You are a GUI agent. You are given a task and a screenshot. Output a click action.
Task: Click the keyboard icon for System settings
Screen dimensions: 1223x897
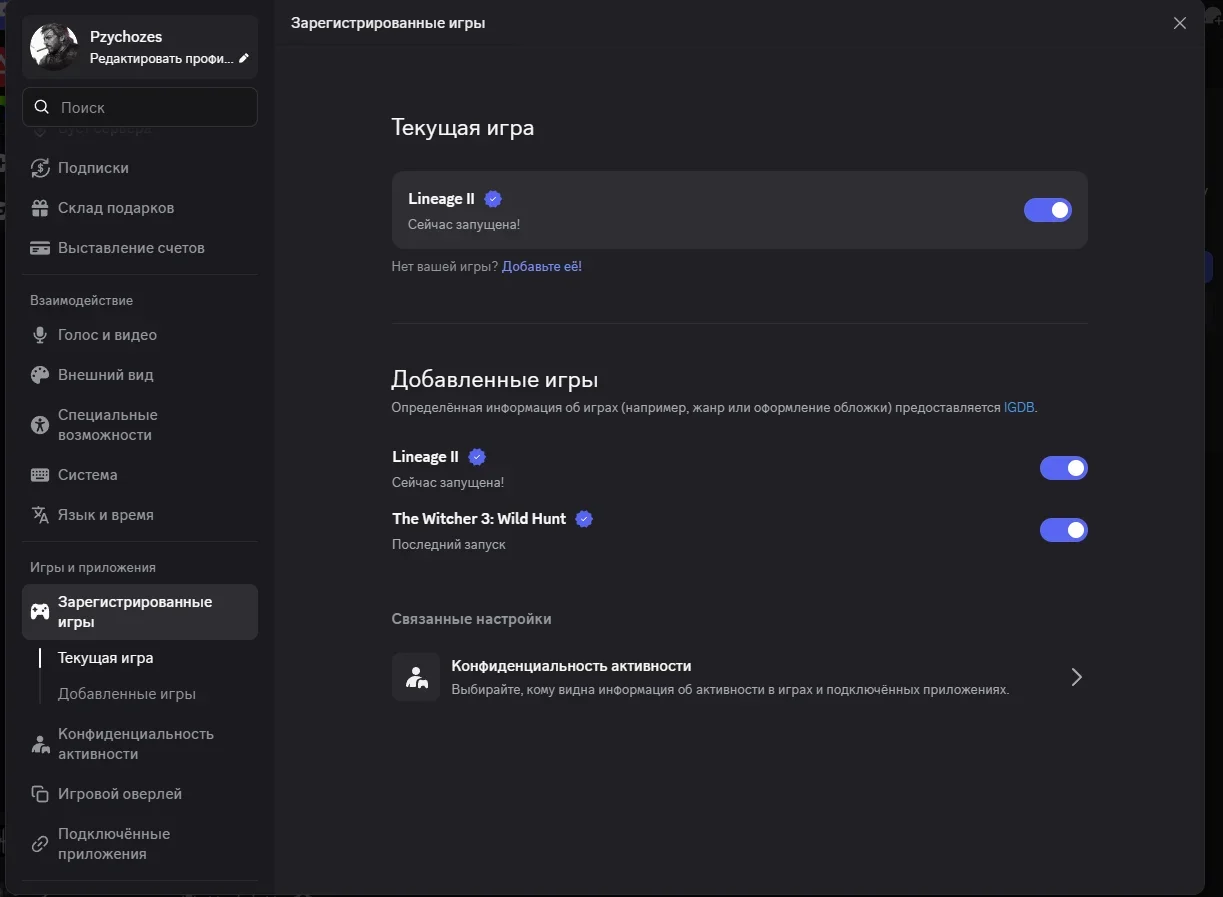click(x=40, y=475)
